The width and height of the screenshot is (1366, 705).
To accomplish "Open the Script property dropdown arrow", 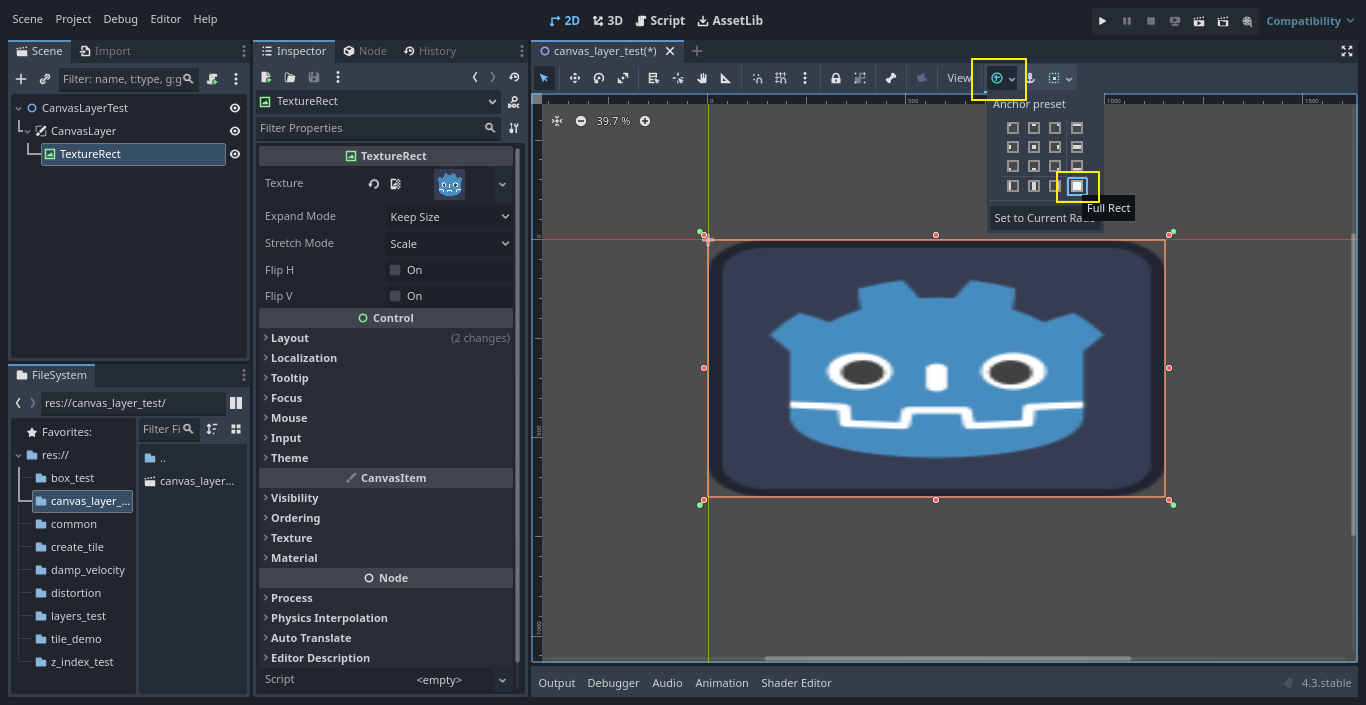I will [x=502, y=680].
